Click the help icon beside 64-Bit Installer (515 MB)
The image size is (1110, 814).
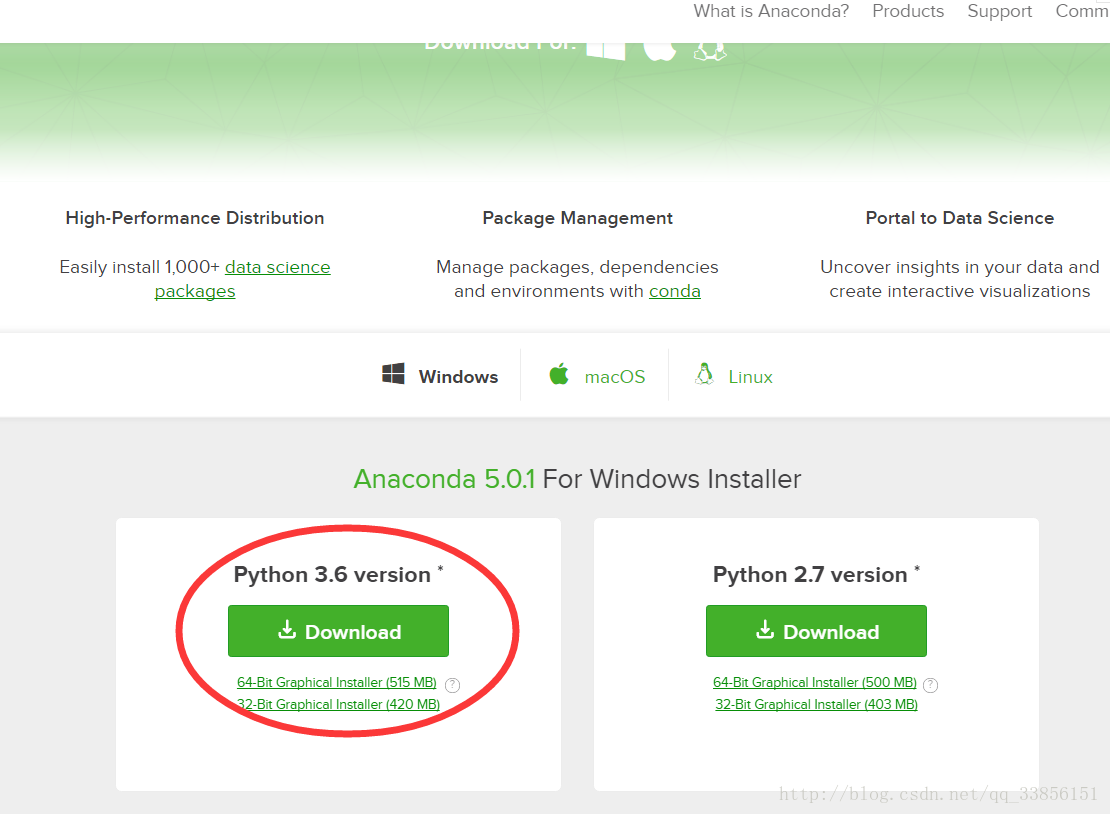click(x=452, y=684)
